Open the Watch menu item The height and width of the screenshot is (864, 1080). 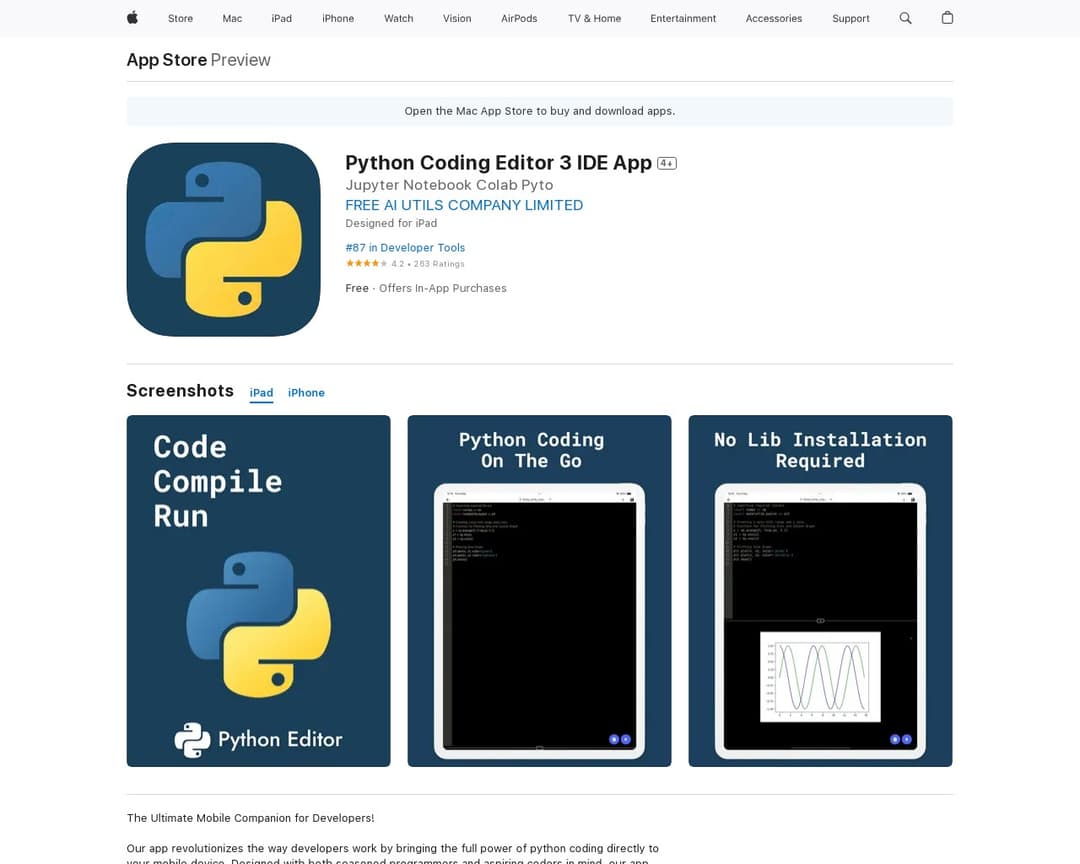(399, 19)
